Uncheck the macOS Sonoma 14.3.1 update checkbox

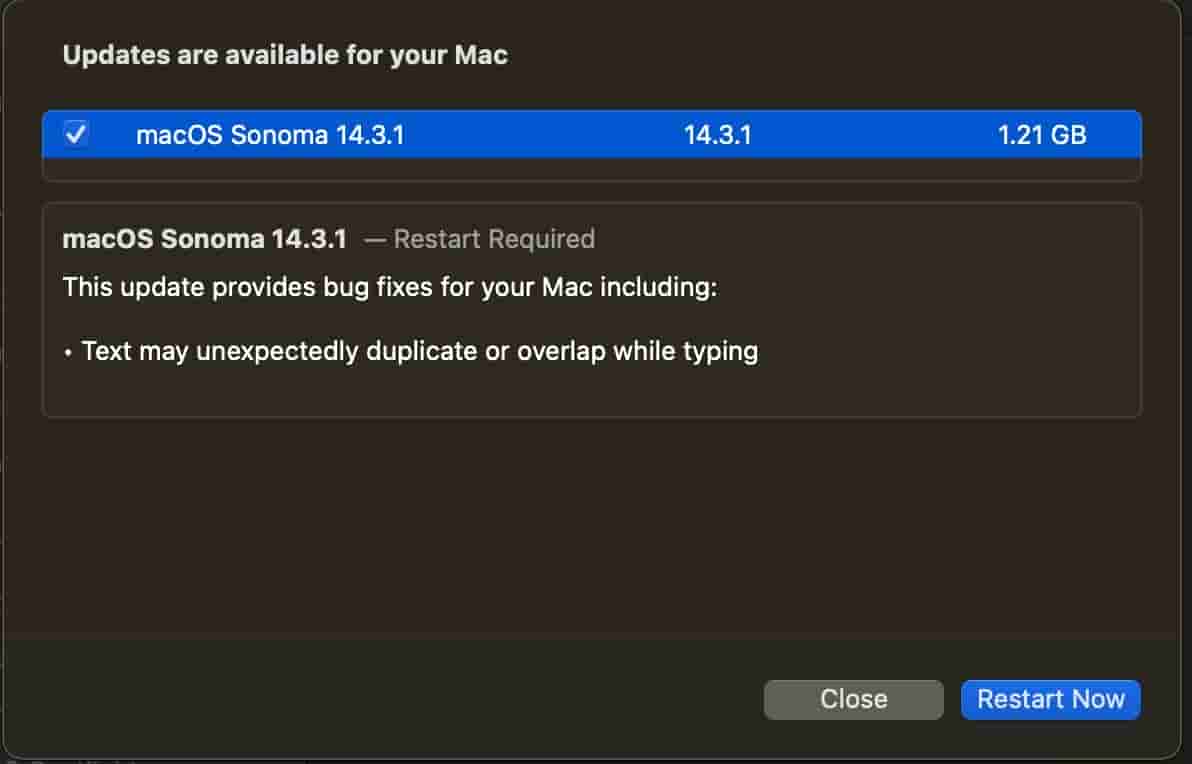tap(77, 135)
